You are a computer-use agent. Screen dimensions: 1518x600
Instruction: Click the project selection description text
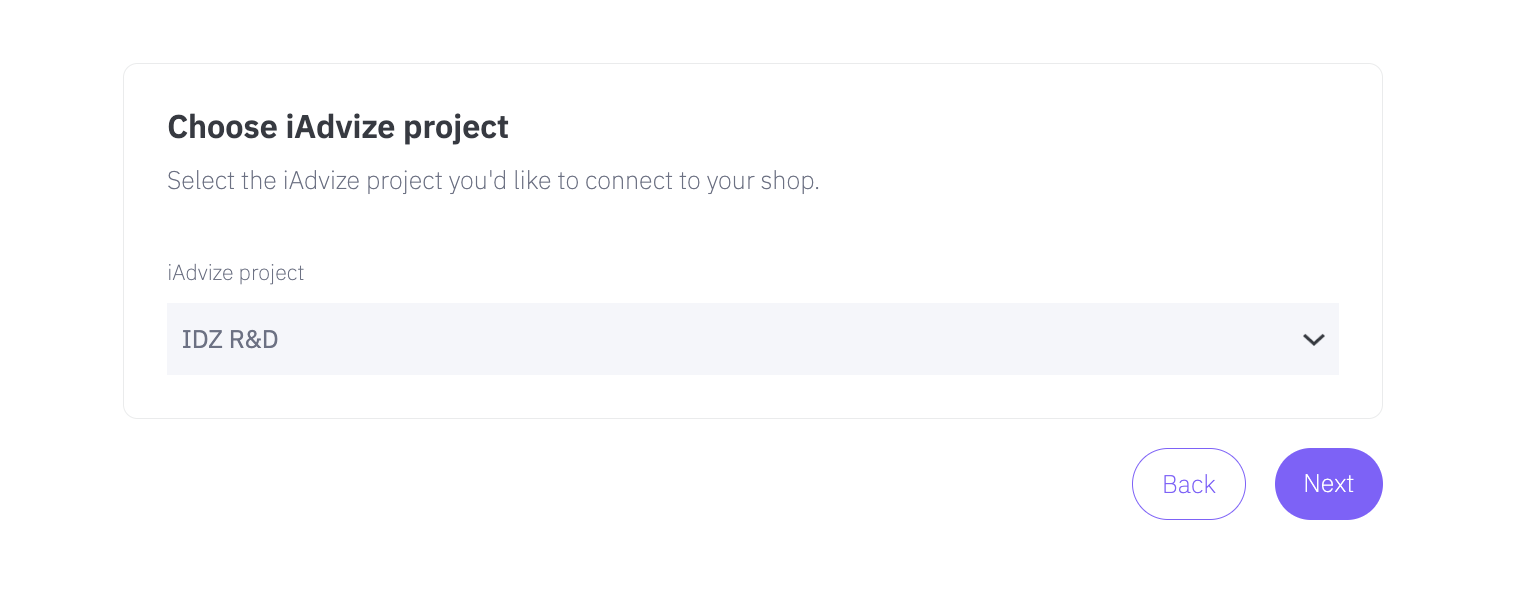492,182
